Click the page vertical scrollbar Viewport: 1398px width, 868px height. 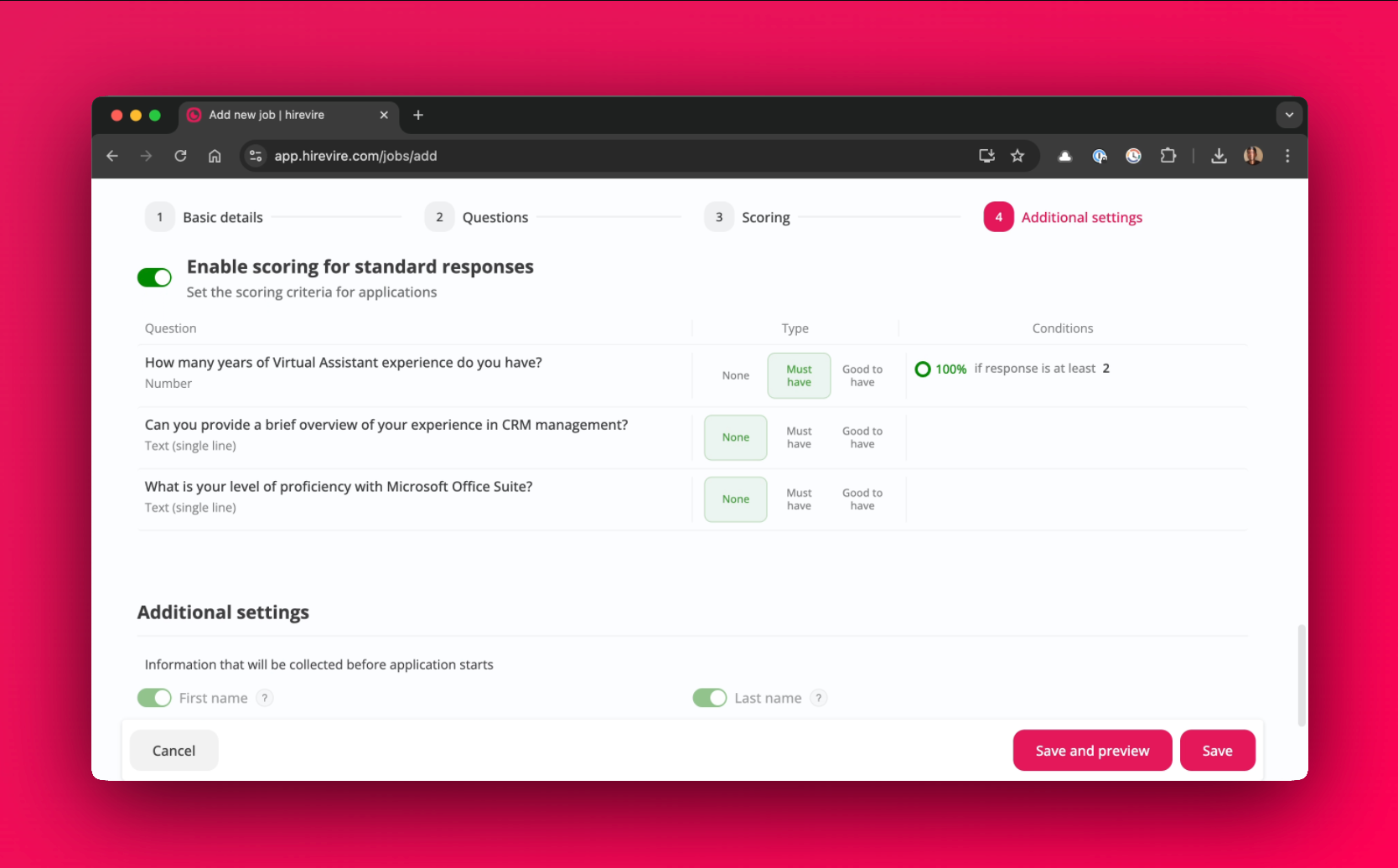coord(1301,674)
